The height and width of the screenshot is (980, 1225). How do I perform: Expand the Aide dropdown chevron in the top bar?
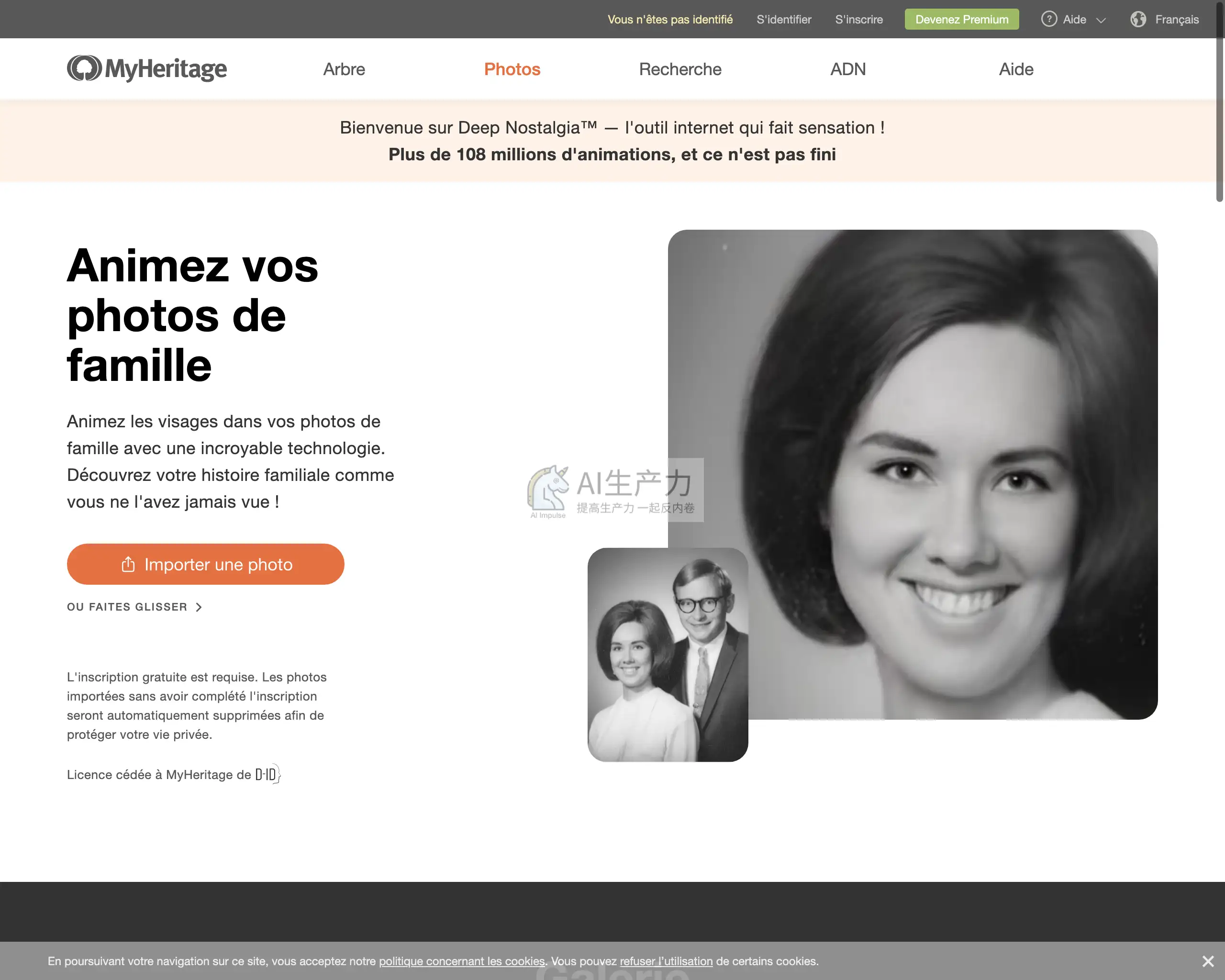(1101, 21)
